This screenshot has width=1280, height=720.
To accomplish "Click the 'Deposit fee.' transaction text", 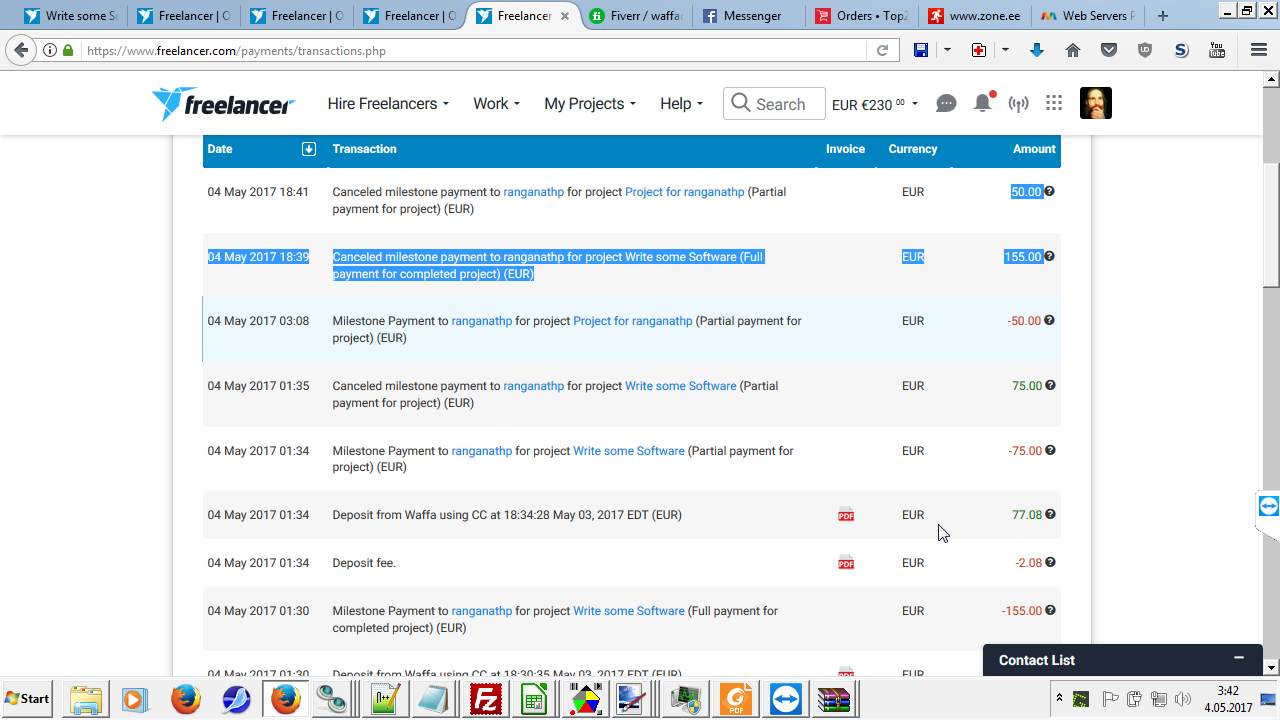I will (364, 563).
